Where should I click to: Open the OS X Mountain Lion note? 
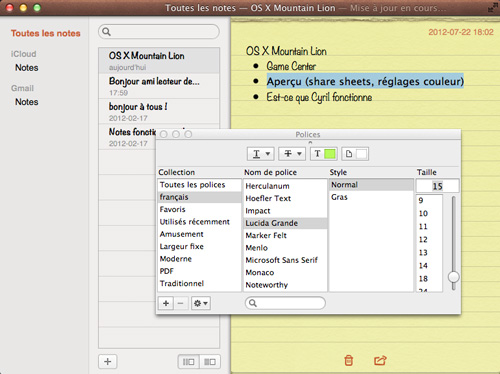[159, 60]
